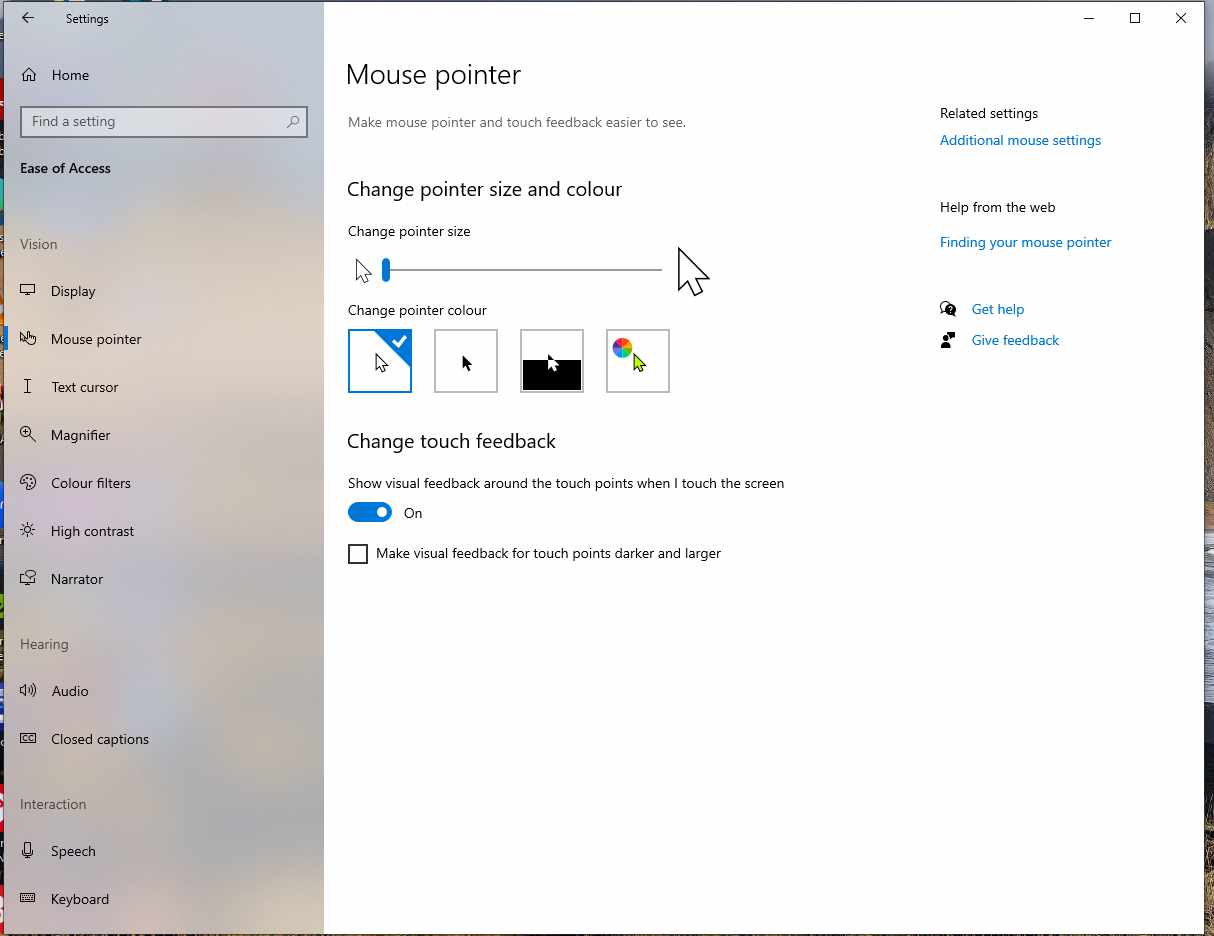Open Audio settings page
The height and width of the screenshot is (936, 1214).
pyautogui.click(x=69, y=691)
